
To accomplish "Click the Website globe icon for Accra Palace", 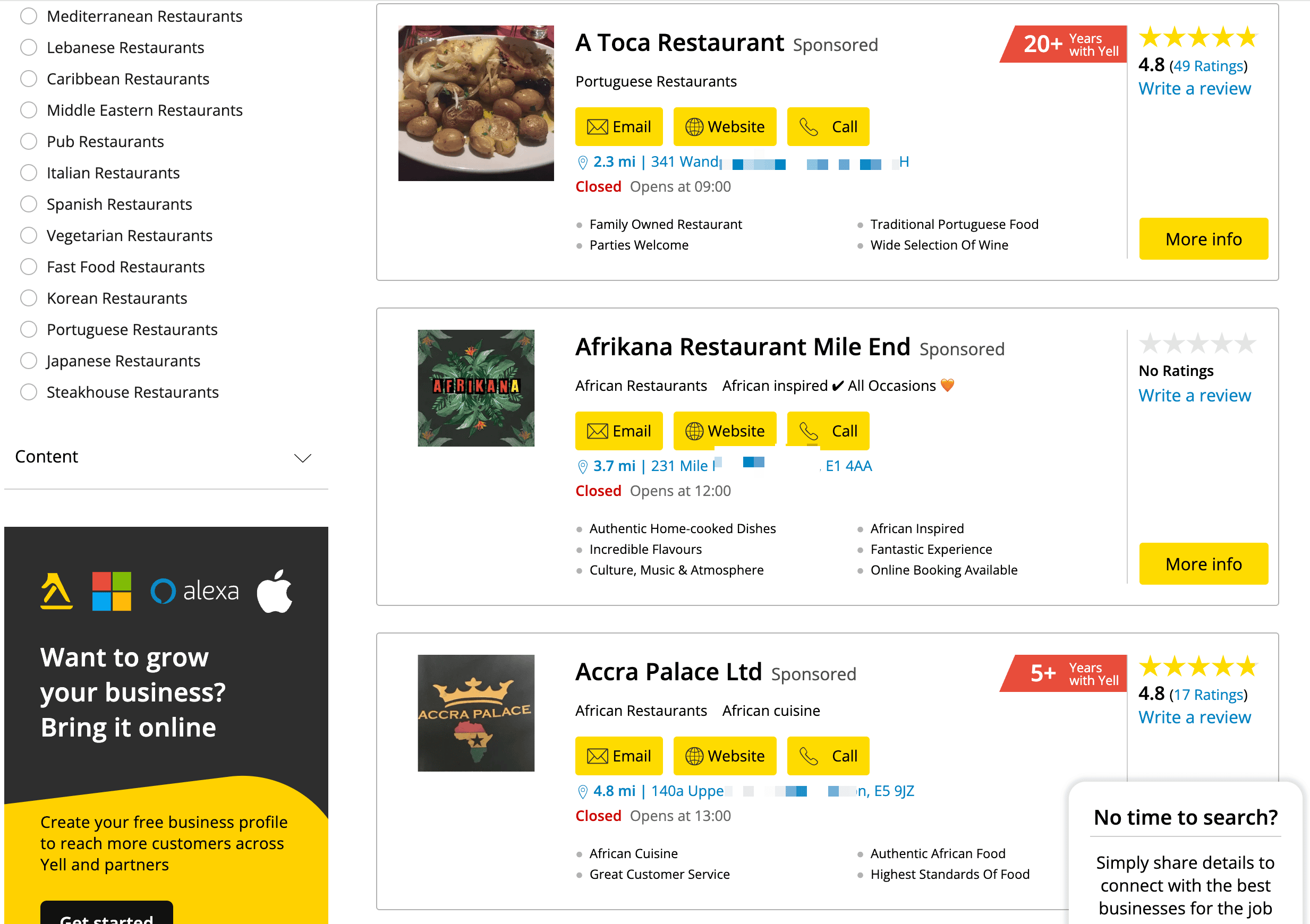I will (x=694, y=756).
